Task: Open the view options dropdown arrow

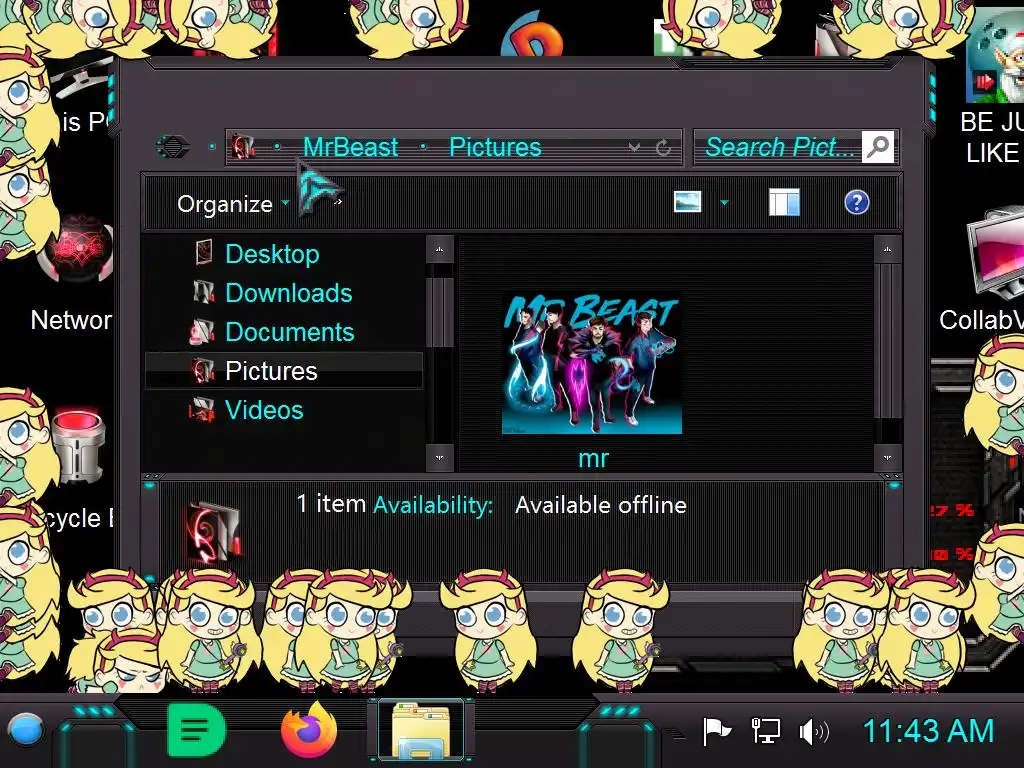Action: [x=724, y=202]
